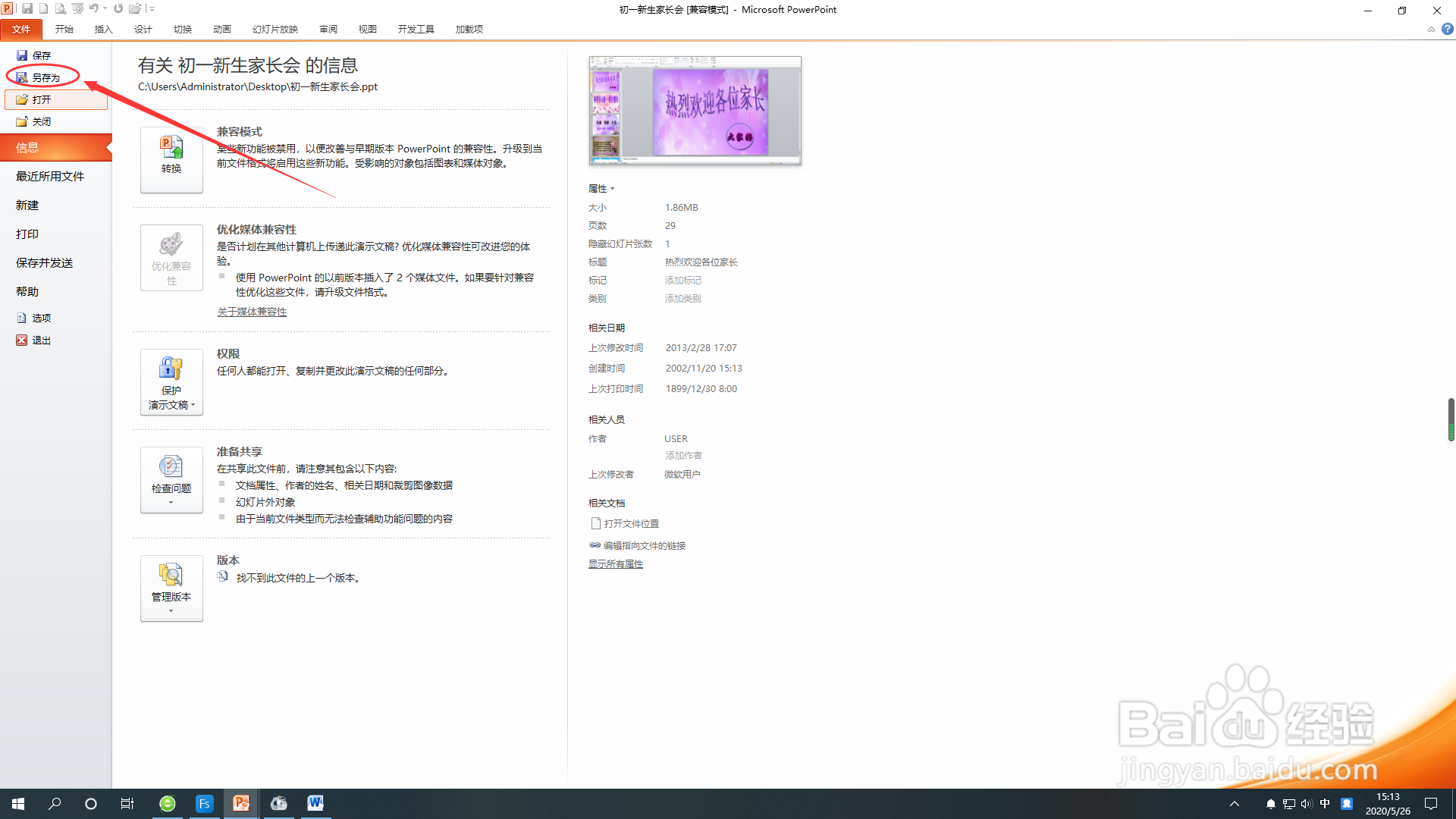
Task: Click the 添加标记 field
Action: [x=683, y=280]
